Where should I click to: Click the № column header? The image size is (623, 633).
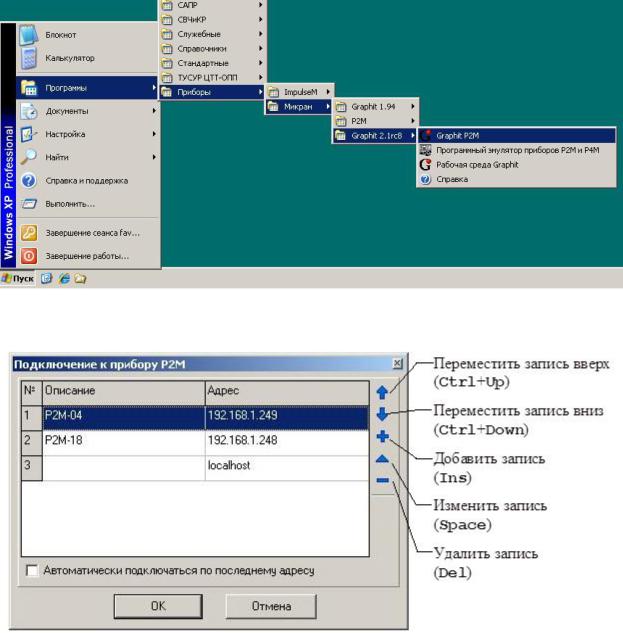[x=32, y=392]
